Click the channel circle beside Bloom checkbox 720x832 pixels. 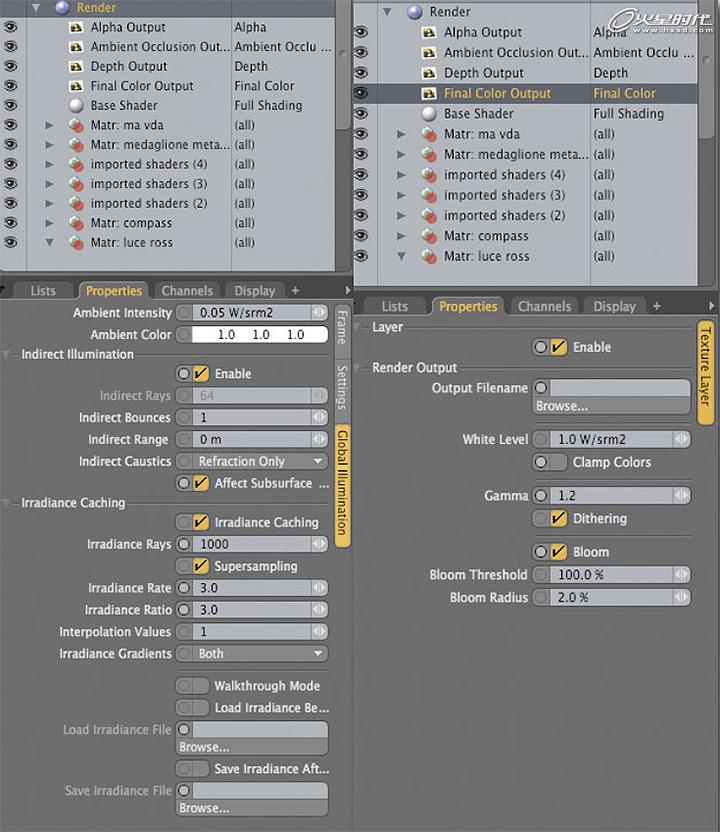(541, 552)
